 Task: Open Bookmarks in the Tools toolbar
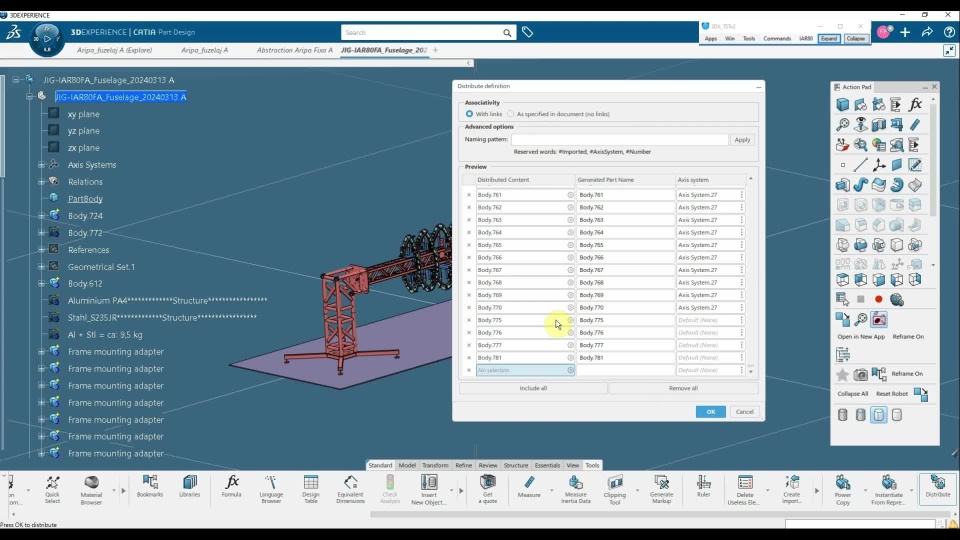(150, 487)
